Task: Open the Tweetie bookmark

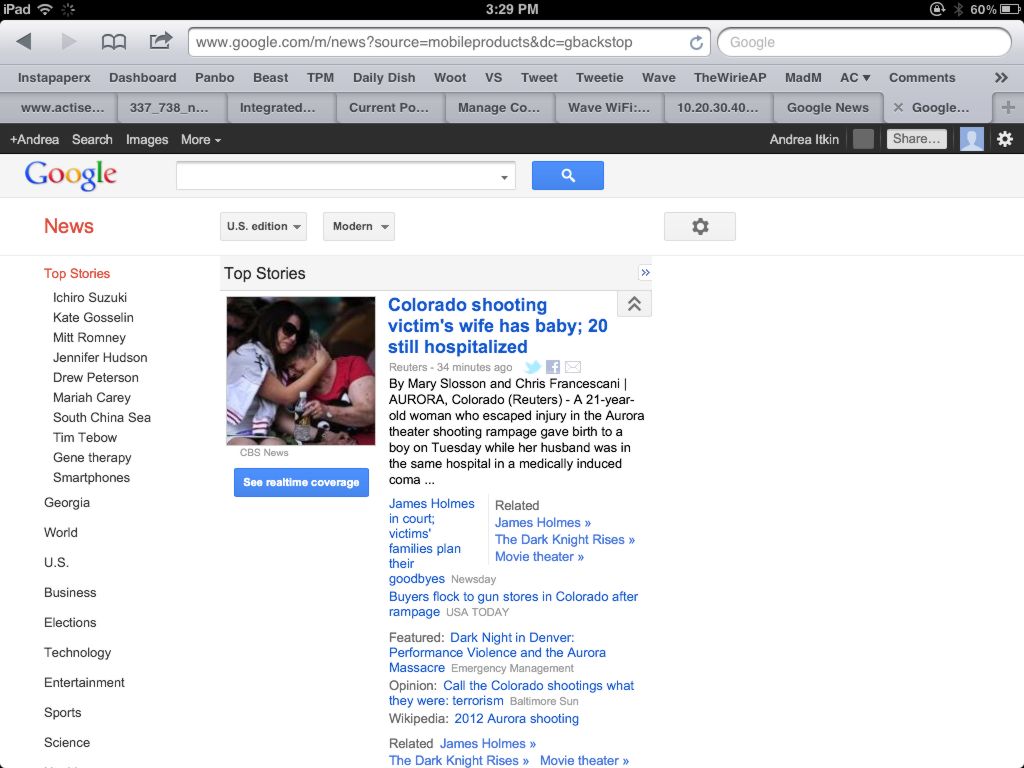Action: (600, 78)
